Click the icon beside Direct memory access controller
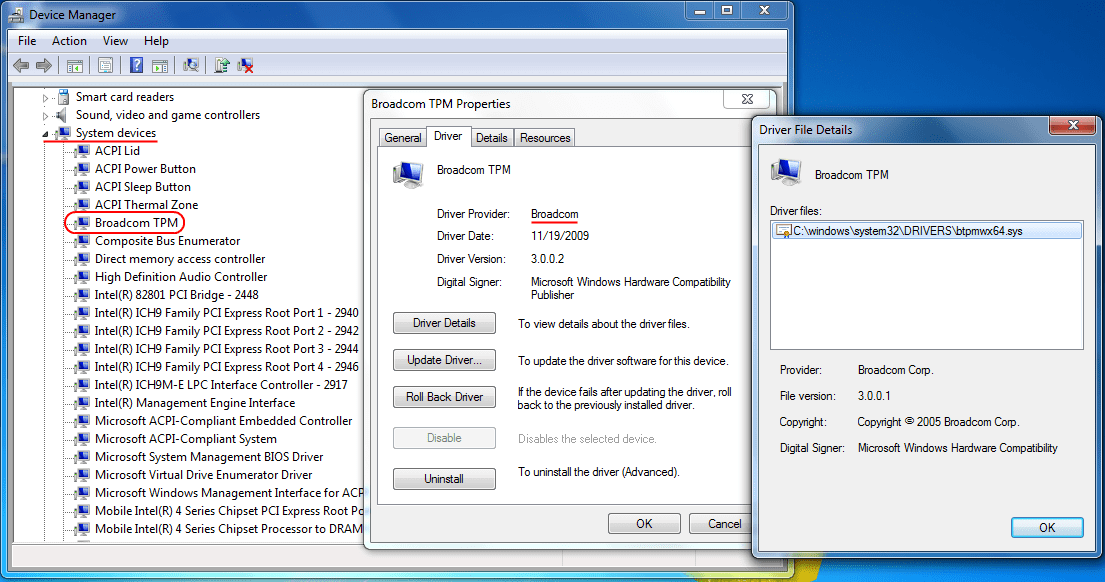Viewport: 1105px width, 582px height. [82, 259]
